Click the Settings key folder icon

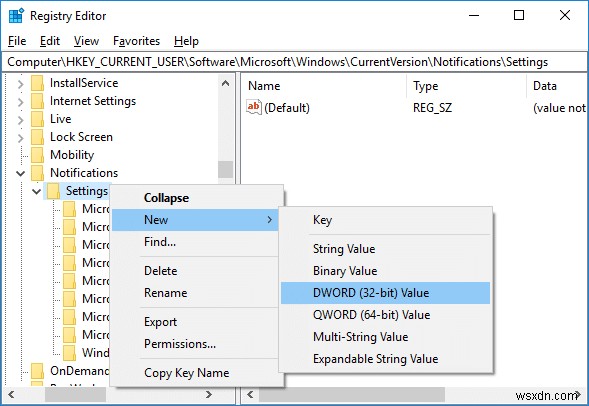[x=53, y=191]
